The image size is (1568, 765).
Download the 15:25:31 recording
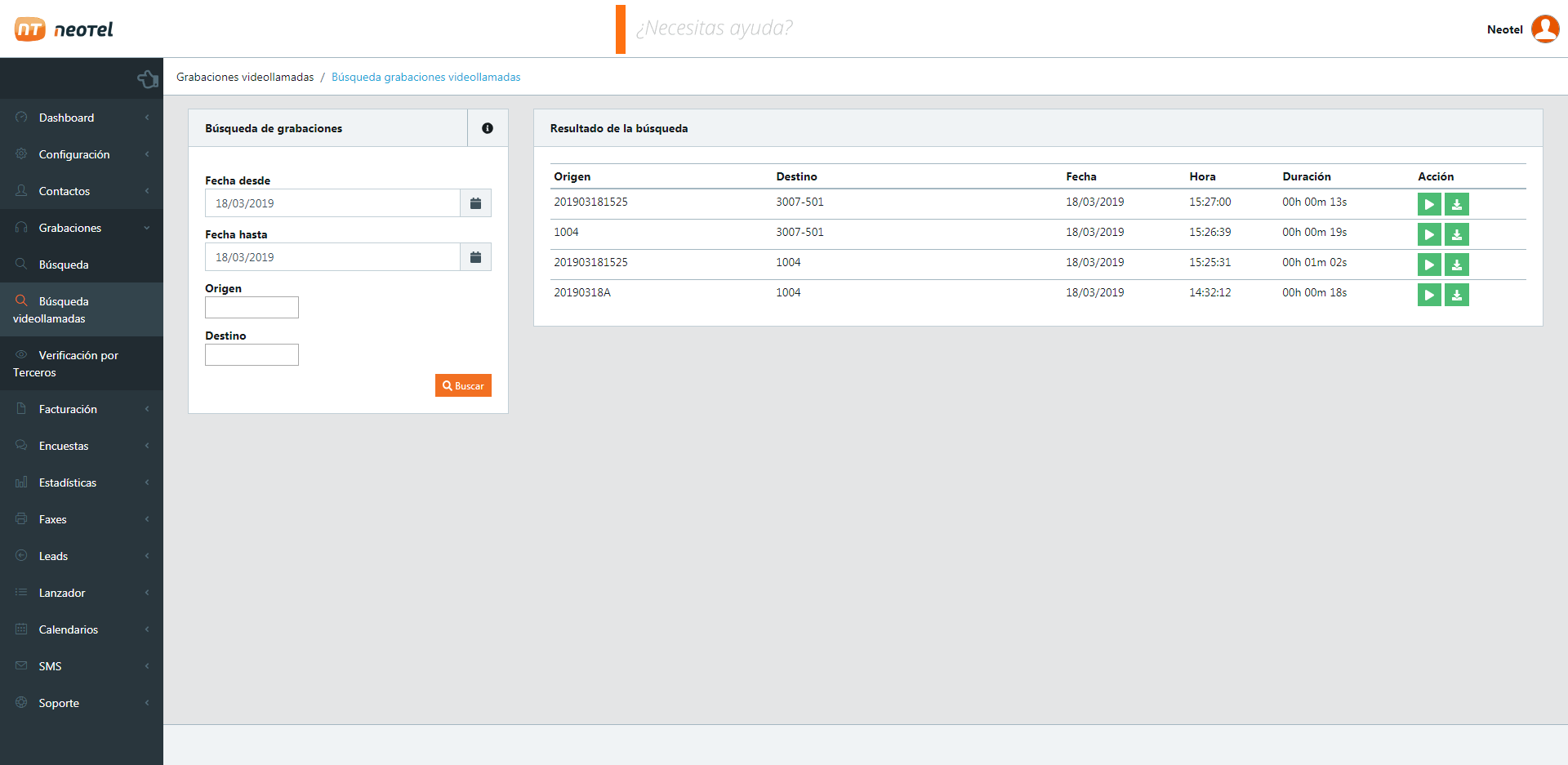(1456, 265)
